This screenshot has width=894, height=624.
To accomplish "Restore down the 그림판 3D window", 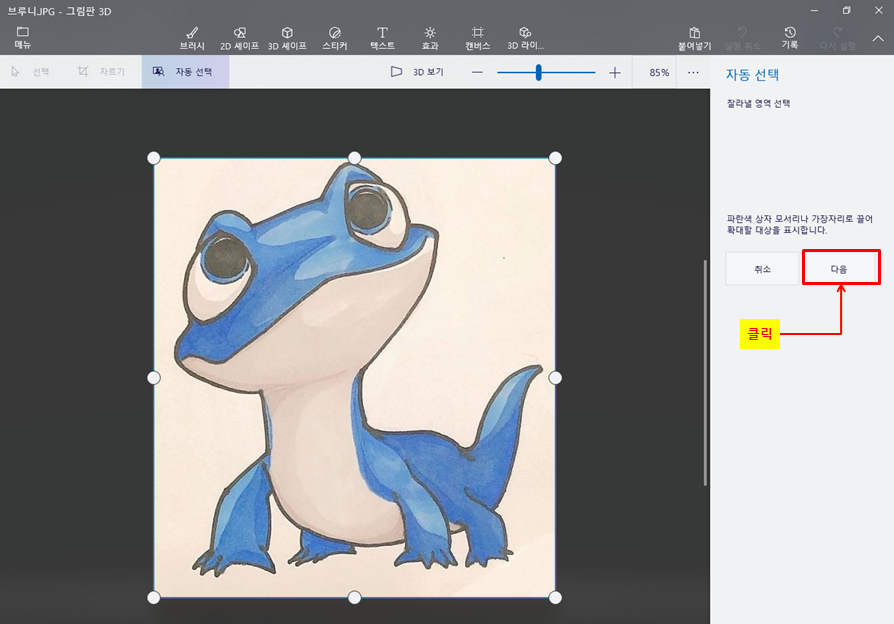I will [x=847, y=10].
